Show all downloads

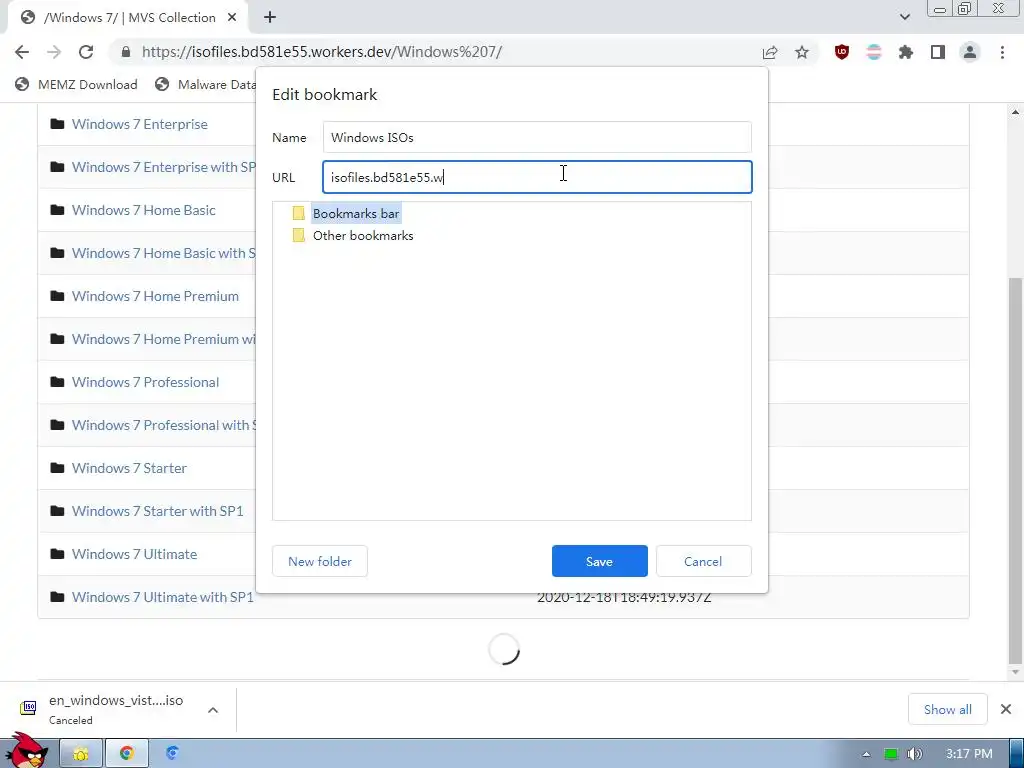(x=948, y=709)
